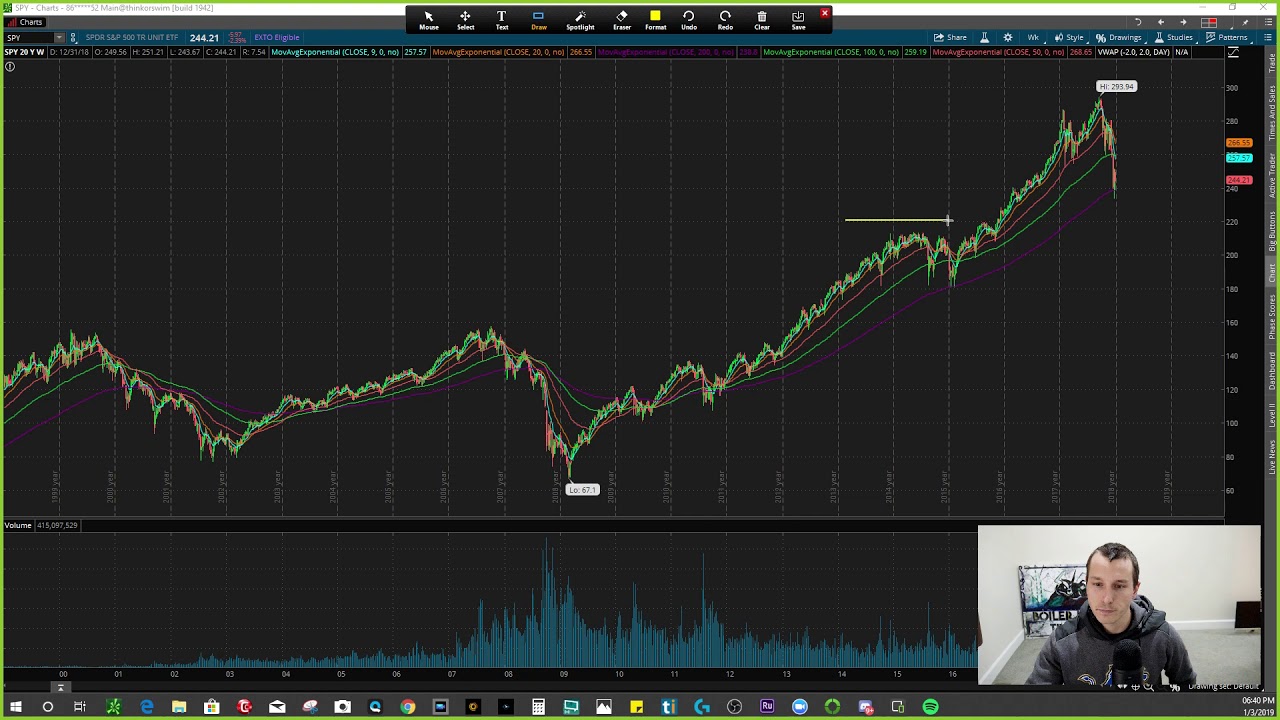Click the alert exclamation icon under chart title

pyautogui.click(x=9, y=67)
